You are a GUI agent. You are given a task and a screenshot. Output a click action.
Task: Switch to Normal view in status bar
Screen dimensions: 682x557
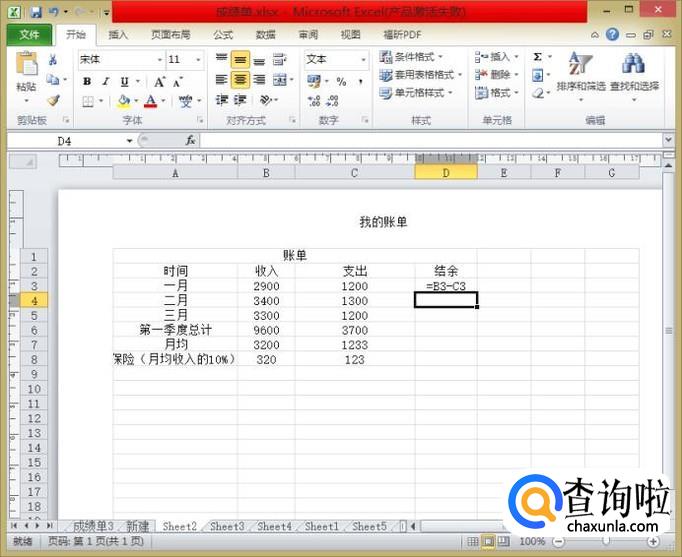click(472, 541)
